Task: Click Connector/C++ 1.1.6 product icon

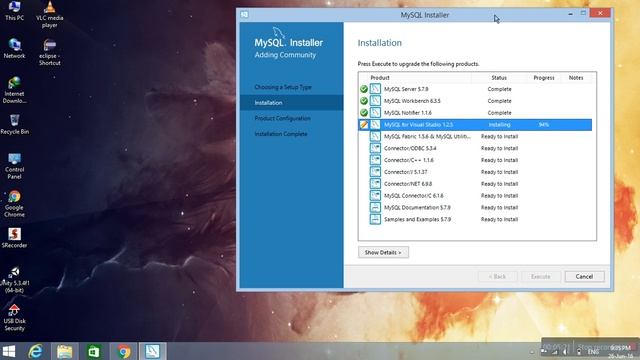Action: (375, 160)
